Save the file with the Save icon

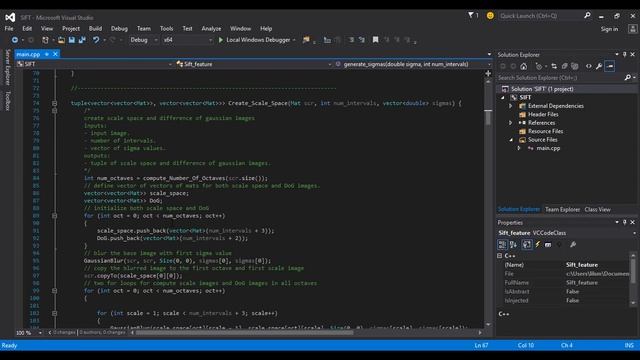pyautogui.click(x=72, y=40)
